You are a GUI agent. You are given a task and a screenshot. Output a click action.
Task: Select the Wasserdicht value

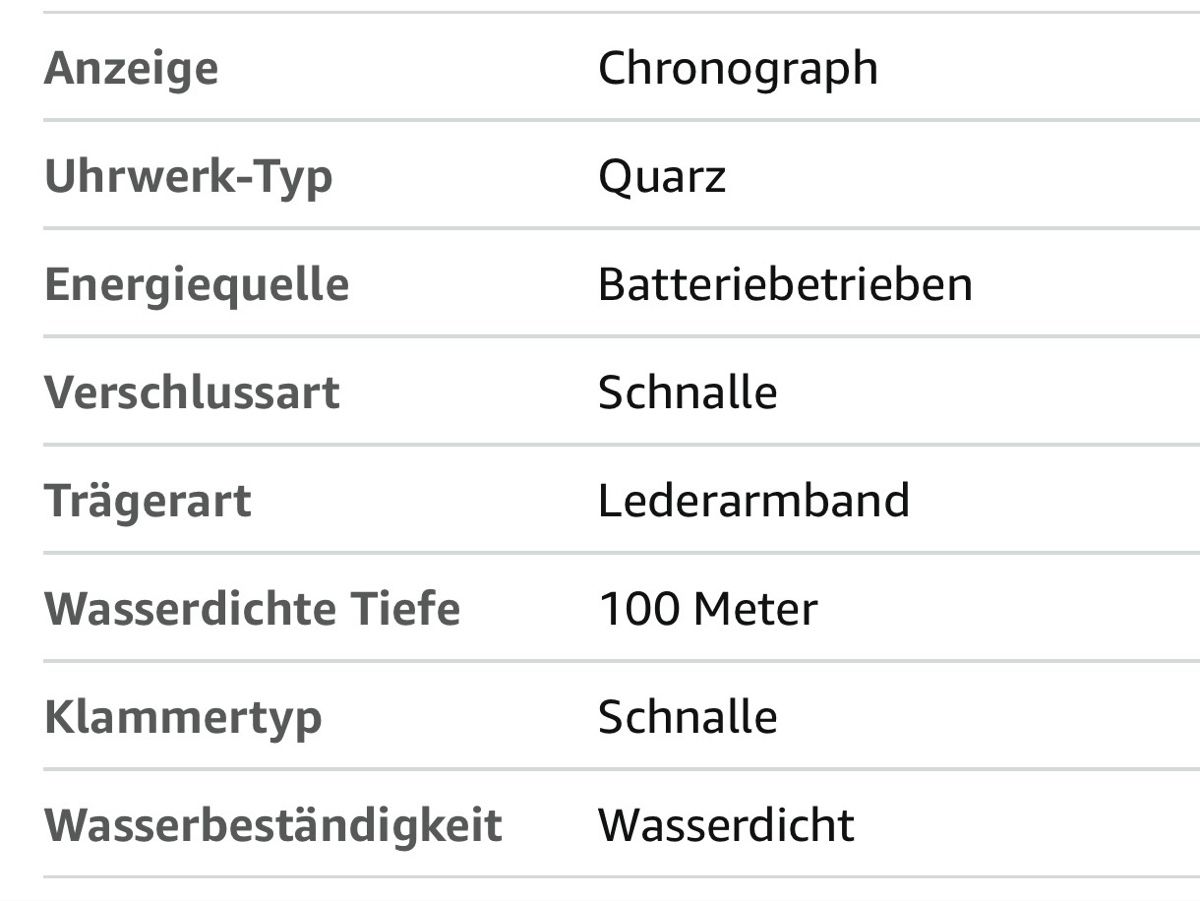pyautogui.click(x=726, y=825)
